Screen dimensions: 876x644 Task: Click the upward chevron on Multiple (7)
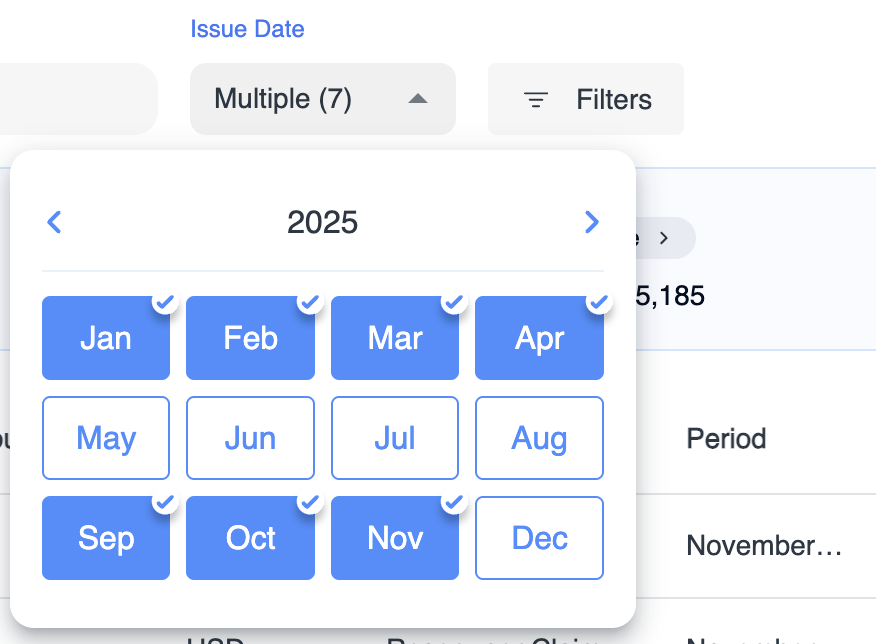pos(418,98)
